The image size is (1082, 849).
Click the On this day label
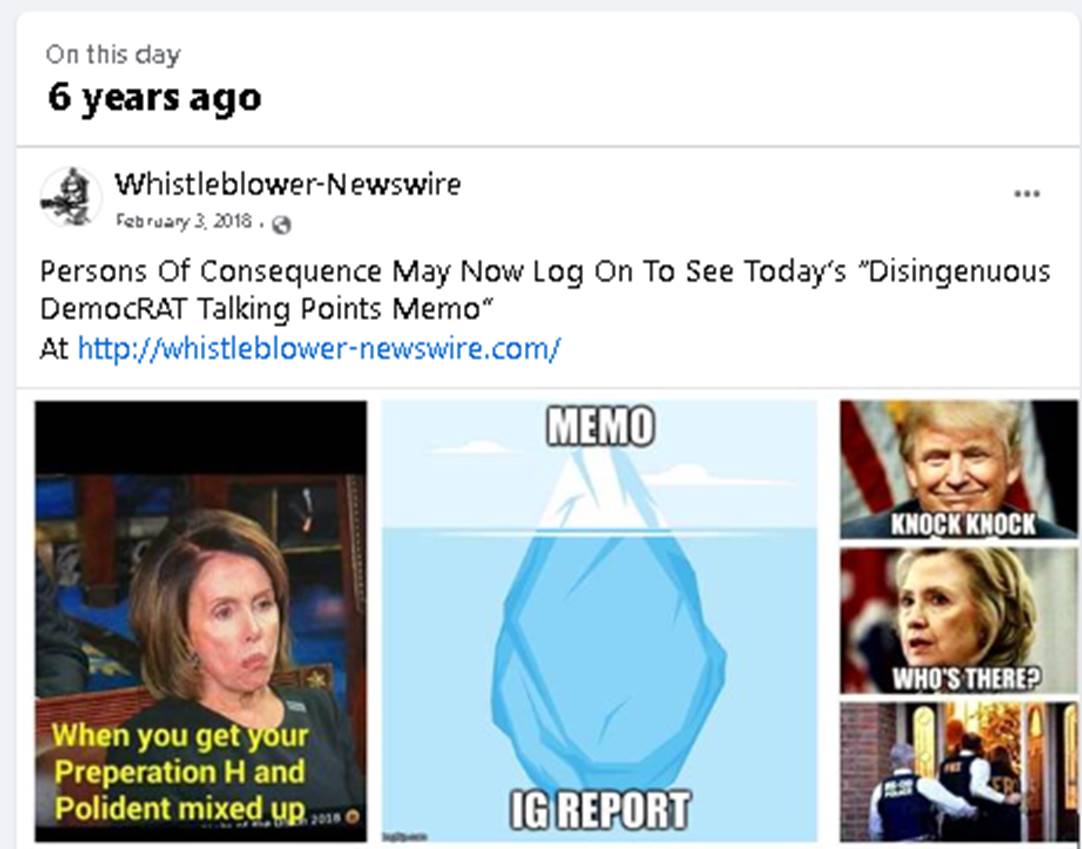[x=113, y=55]
